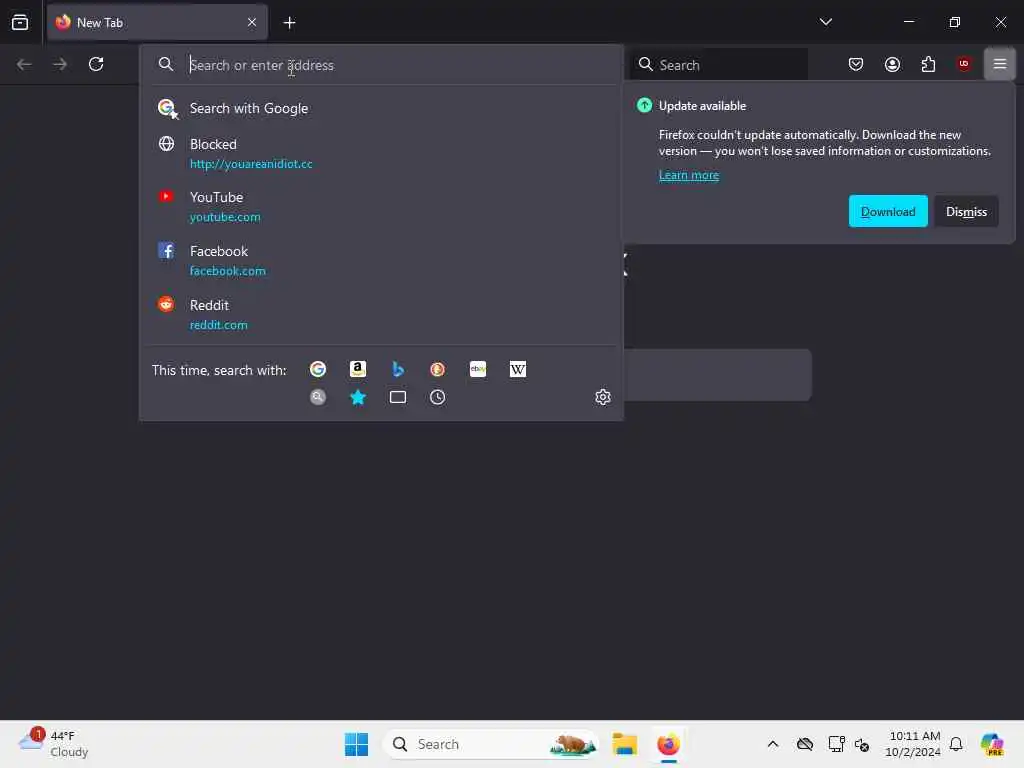Open the Facebook suggestion
This screenshot has width=1024, height=768.
tap(381, 261)
